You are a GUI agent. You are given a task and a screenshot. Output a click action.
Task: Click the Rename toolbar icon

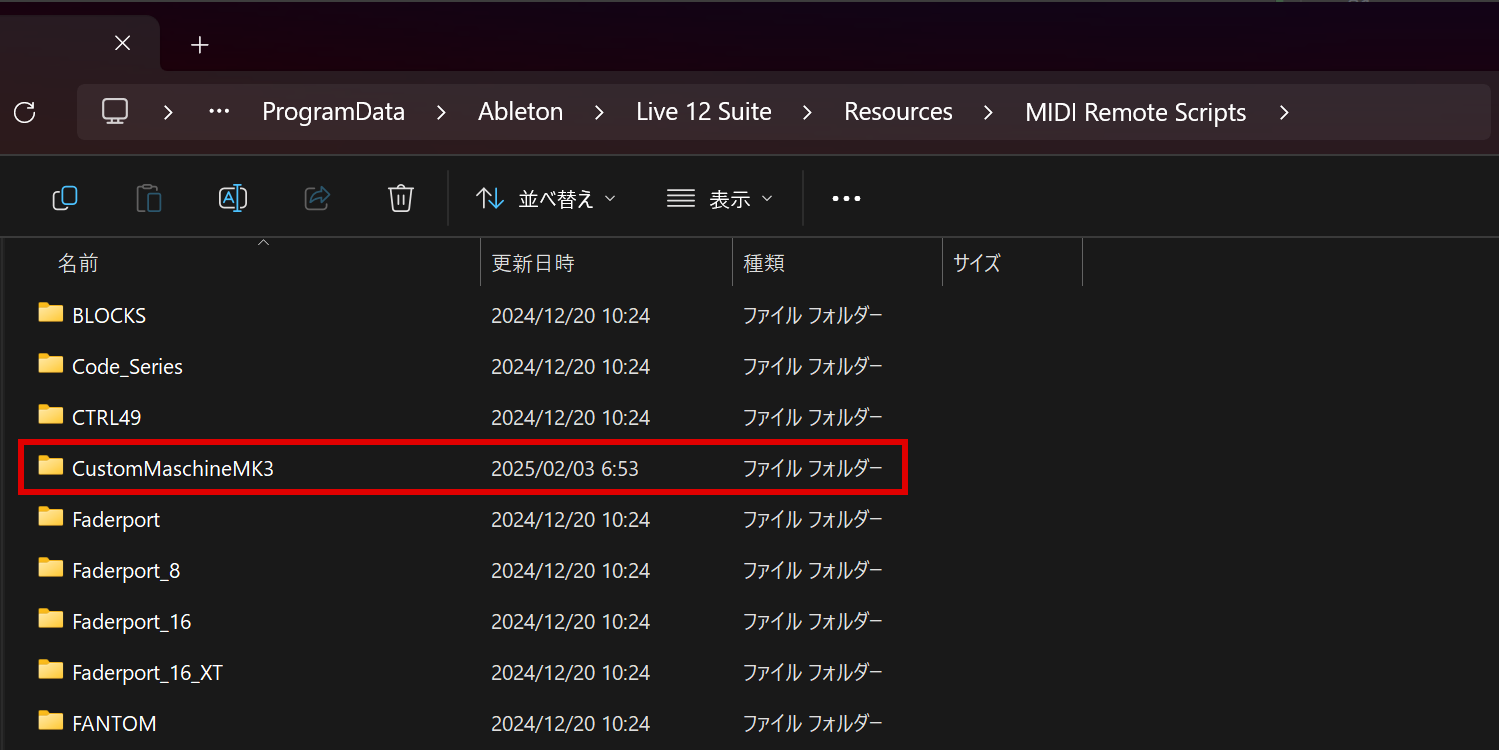click(233, 198)
